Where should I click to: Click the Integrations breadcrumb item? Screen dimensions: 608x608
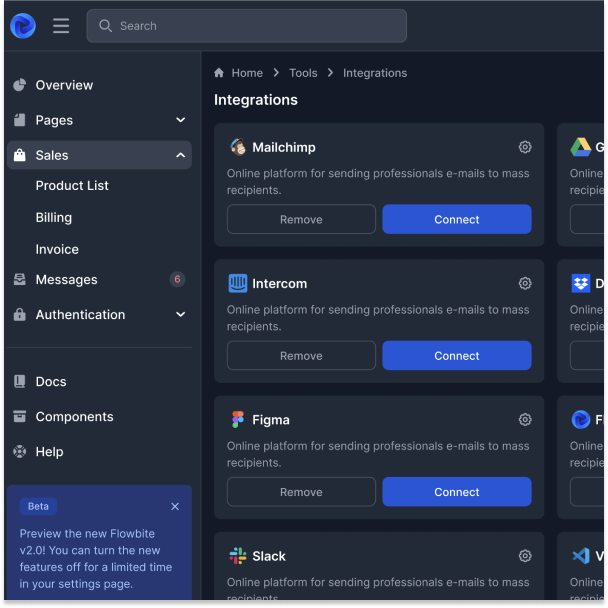click(x=375, y=73)
